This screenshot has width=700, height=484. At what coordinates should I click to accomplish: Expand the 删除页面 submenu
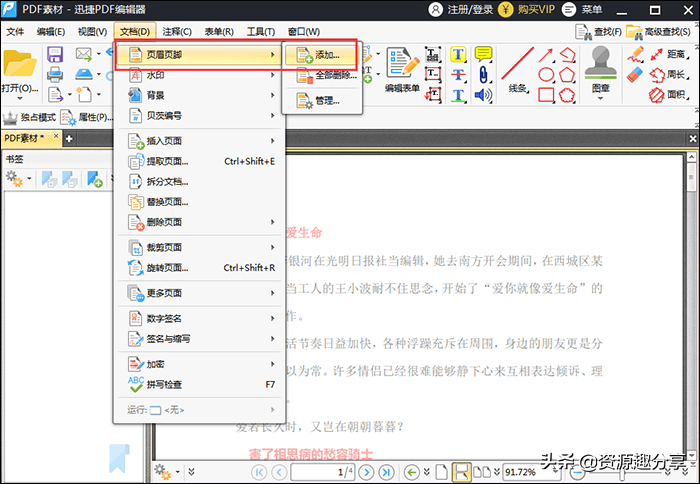[199, 222]
